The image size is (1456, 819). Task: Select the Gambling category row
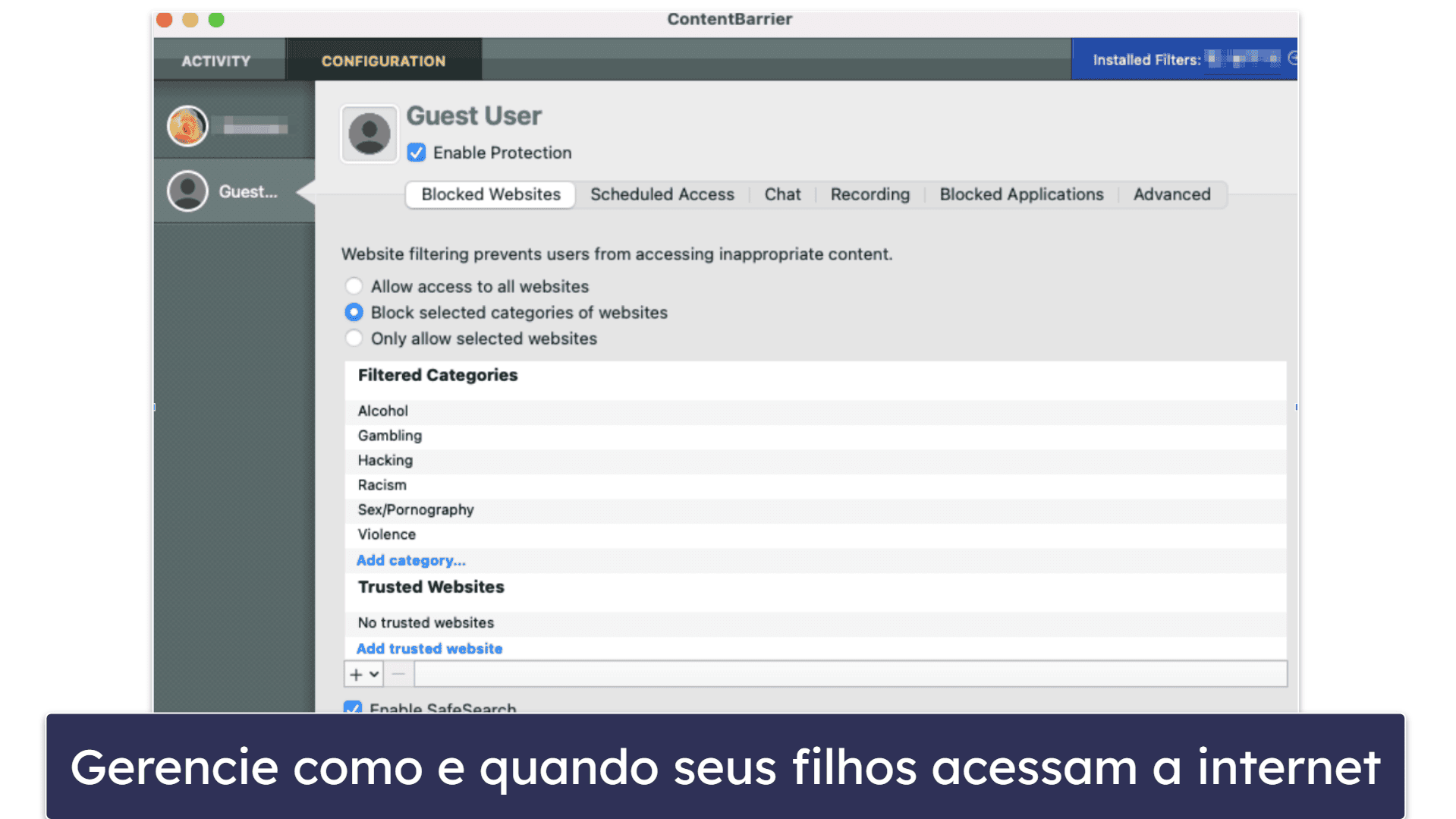click(x=816, y=436)
